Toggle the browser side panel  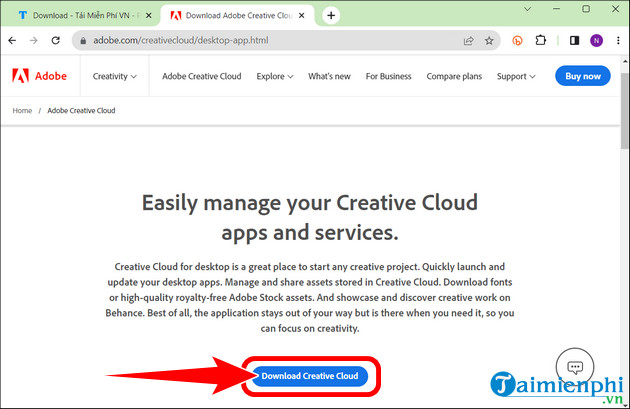click(x=574, y=40)
